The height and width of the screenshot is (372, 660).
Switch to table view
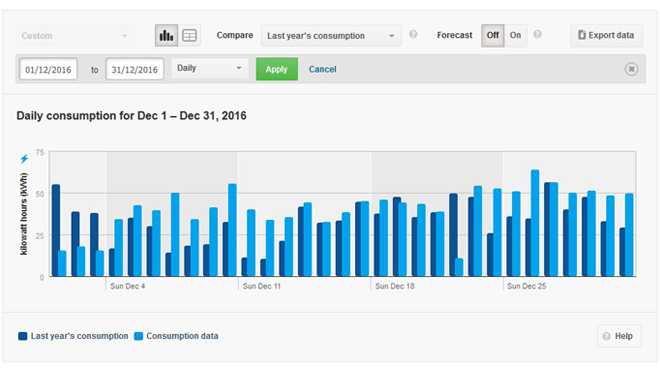pos(189,35)
